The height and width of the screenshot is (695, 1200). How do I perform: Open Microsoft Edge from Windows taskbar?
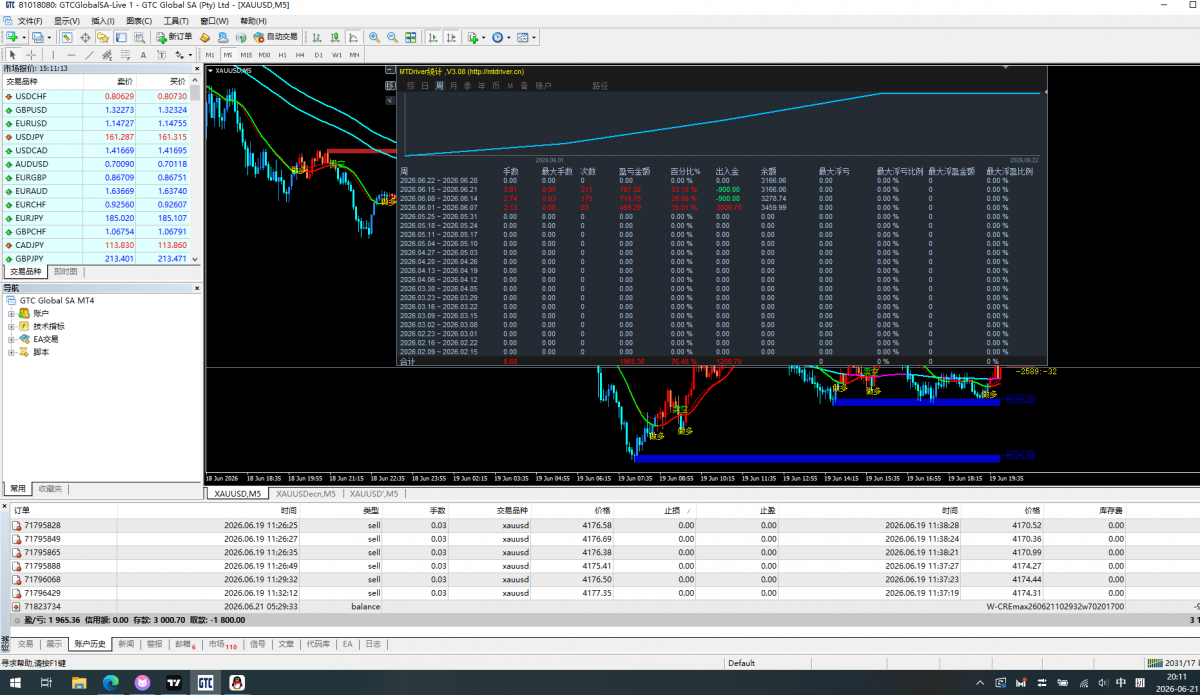(x=111, y=682)
